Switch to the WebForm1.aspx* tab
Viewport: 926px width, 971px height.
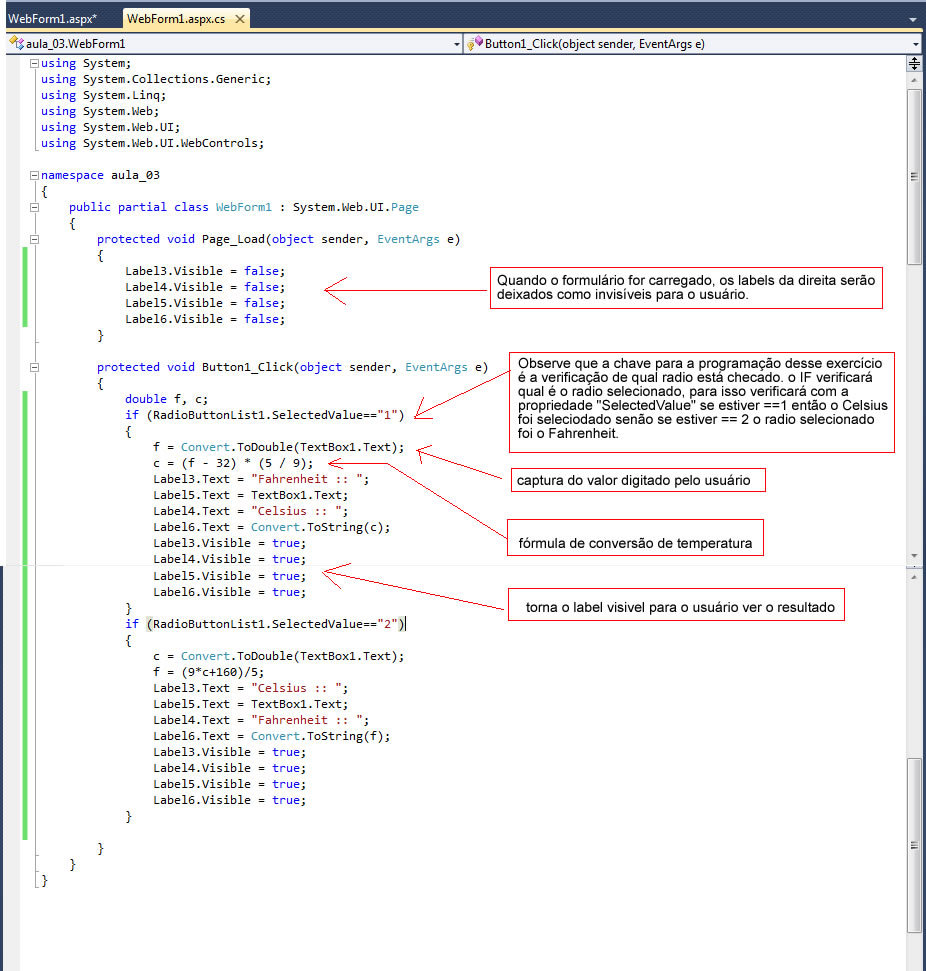53,19
